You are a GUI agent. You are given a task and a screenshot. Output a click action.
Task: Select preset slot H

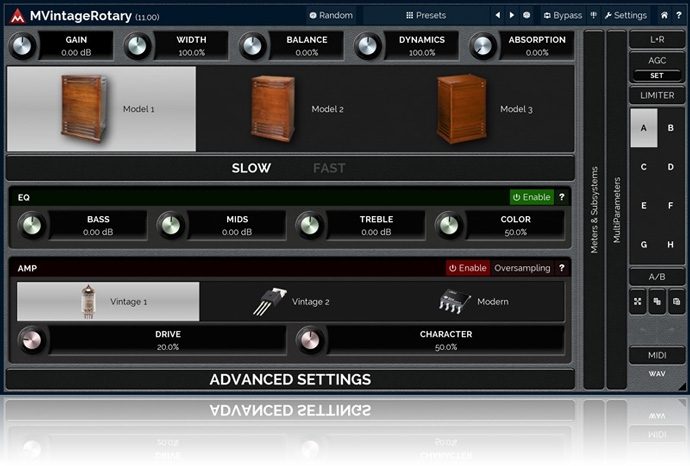pyautogui.click(x=671, y=244)
